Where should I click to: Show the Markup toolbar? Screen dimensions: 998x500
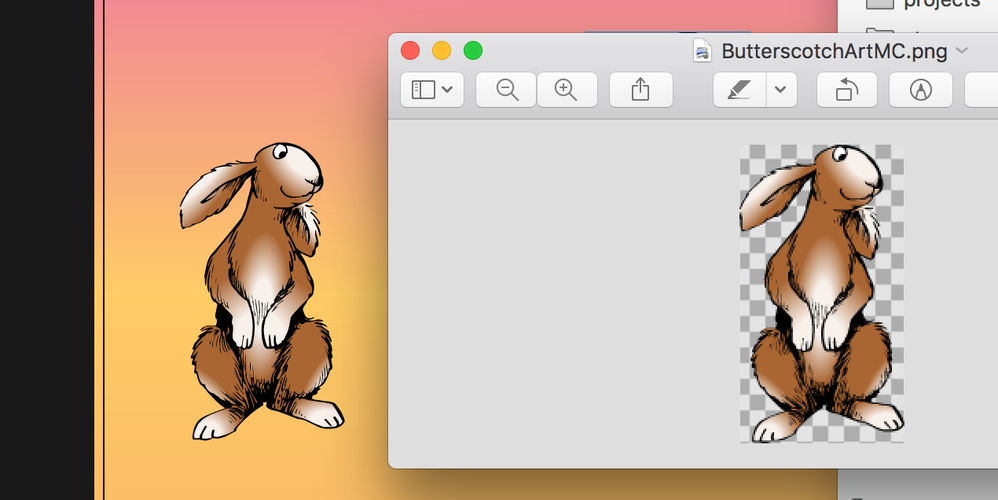click(920, 90)
